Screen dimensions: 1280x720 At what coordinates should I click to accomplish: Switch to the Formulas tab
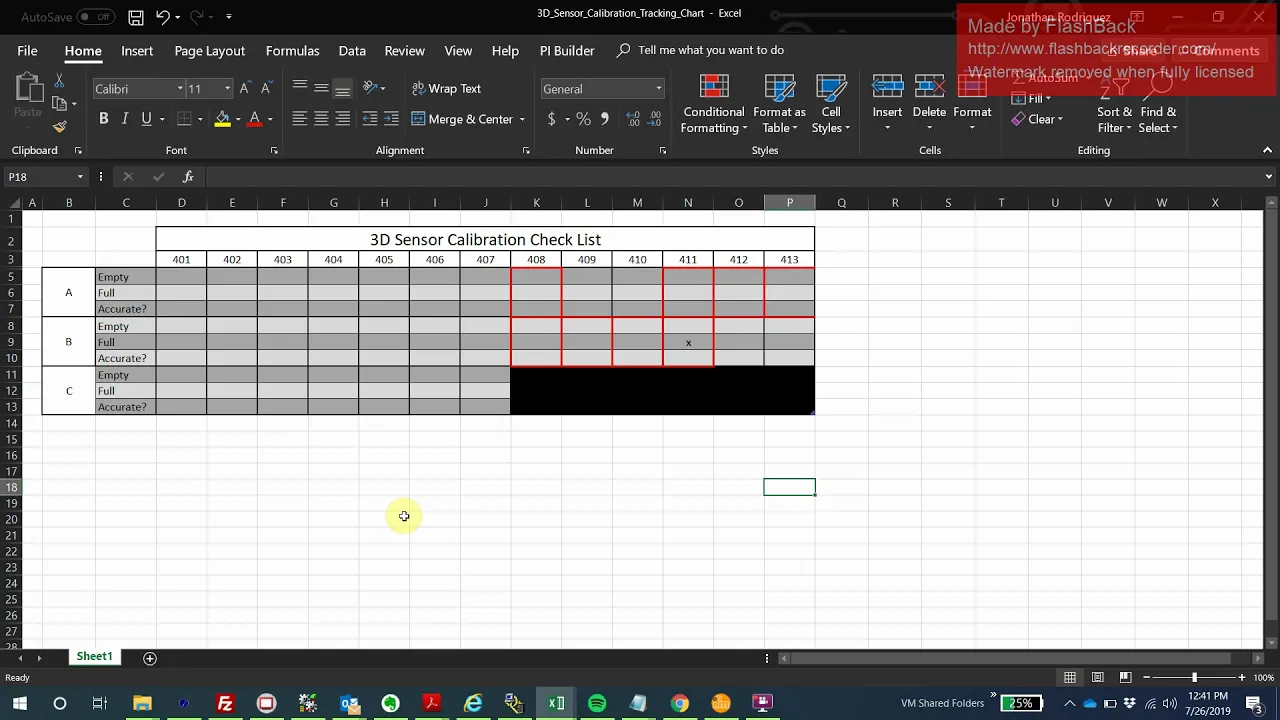click(x=292, y=50)
